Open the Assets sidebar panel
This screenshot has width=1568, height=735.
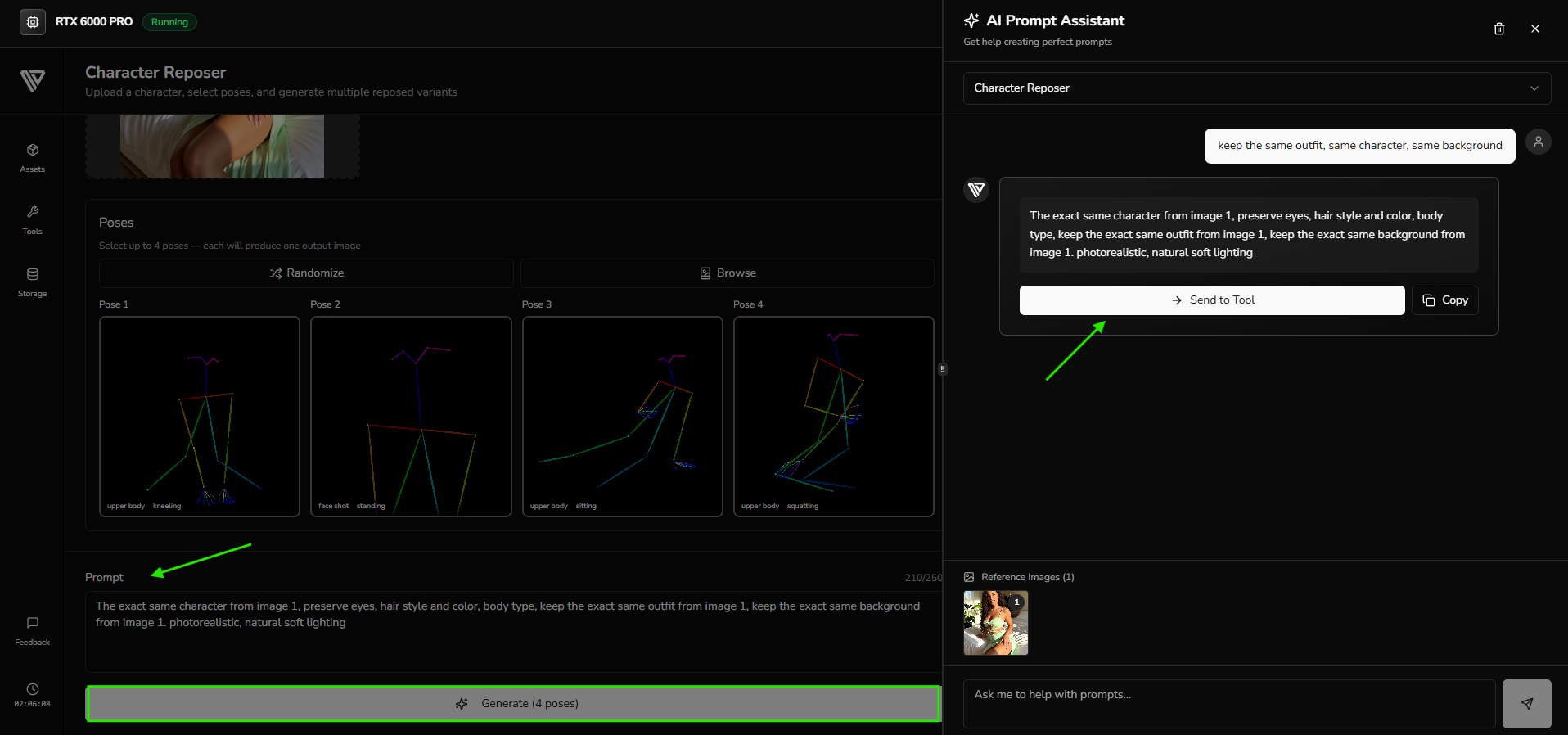point(33,157)
